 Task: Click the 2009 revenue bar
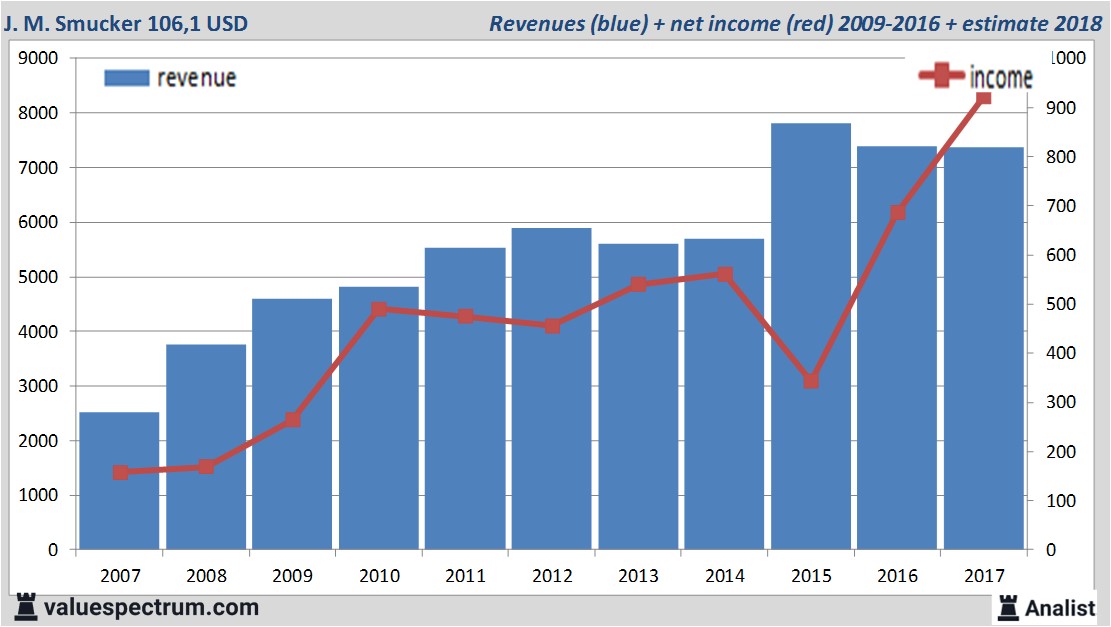click(x=292, y=424)
